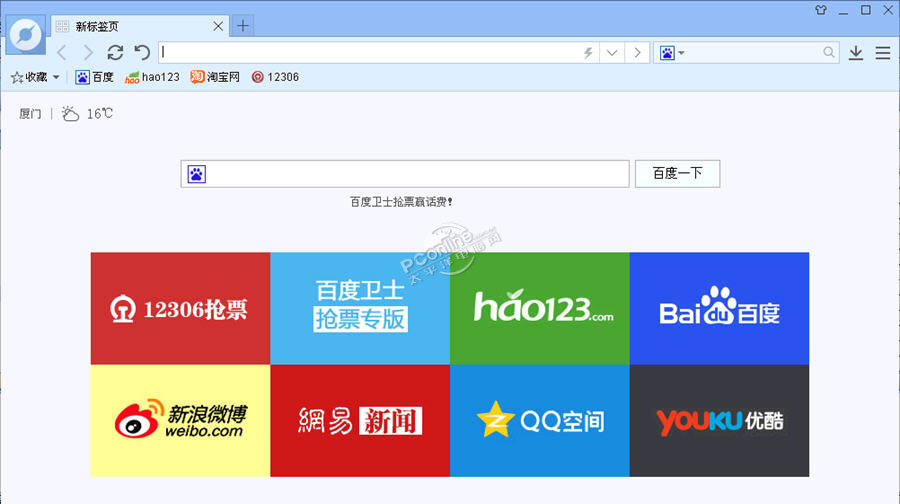Click the lightning speed mode icon
The image size is (900, 504).
588,53
